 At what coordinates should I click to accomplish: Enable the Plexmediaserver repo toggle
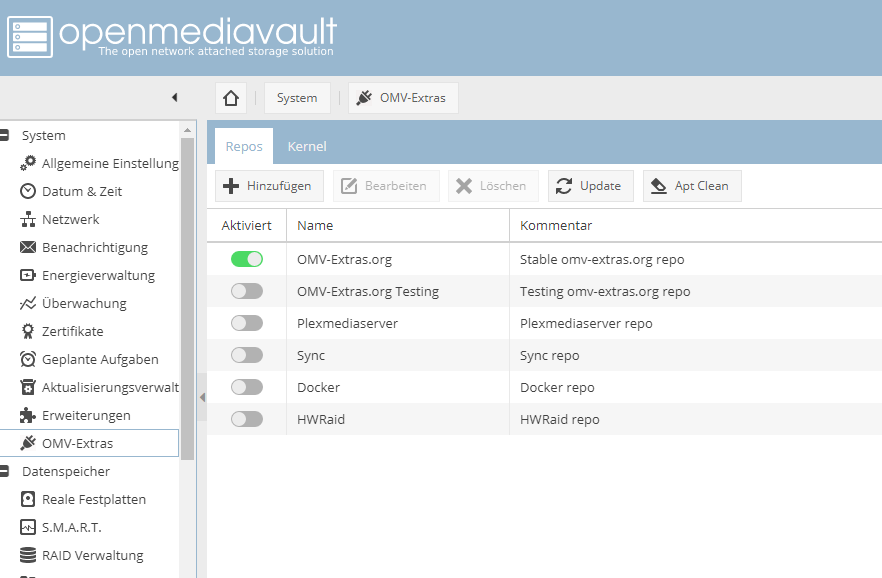pyautogui.click(x=247, y=323)
